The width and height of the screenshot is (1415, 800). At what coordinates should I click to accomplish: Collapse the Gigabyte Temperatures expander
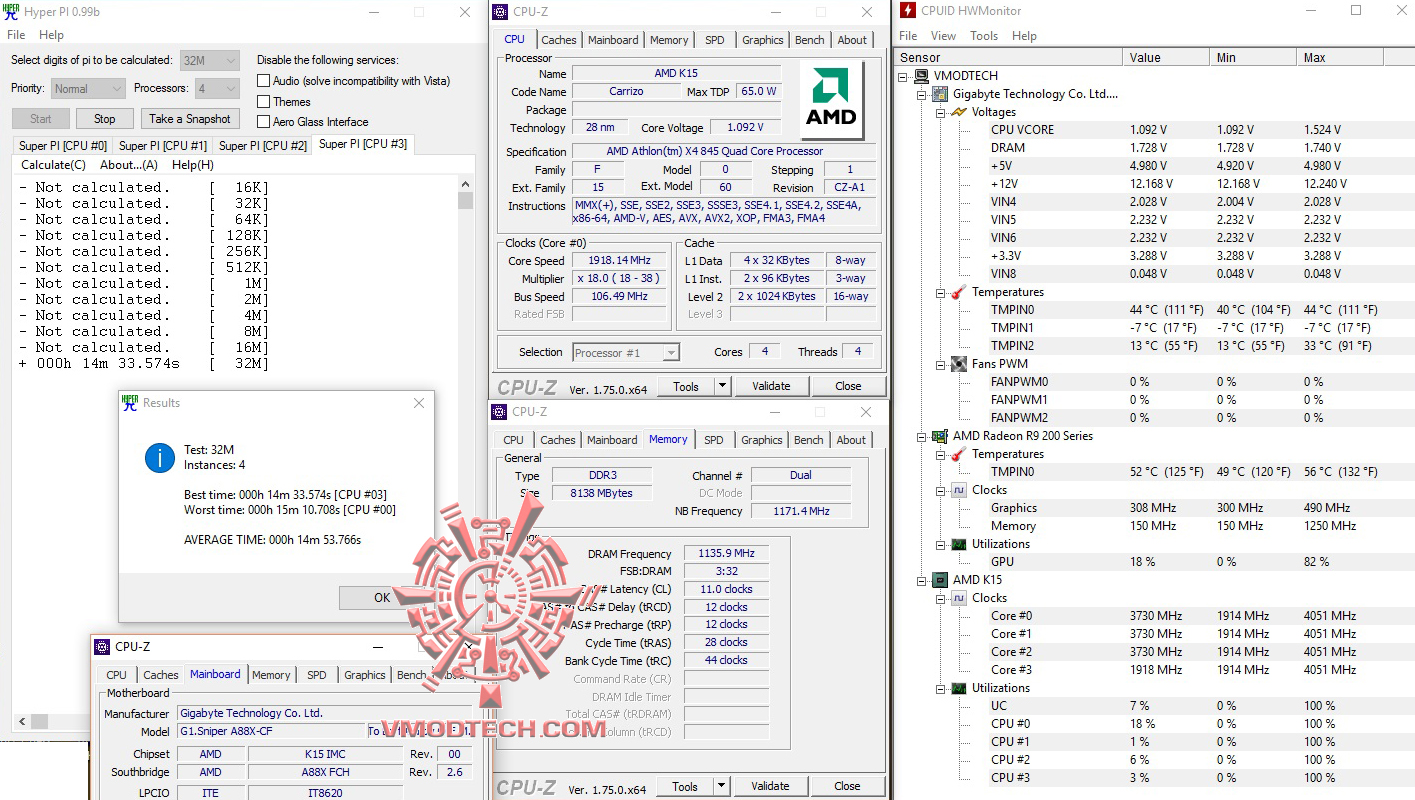coord(941,292)
